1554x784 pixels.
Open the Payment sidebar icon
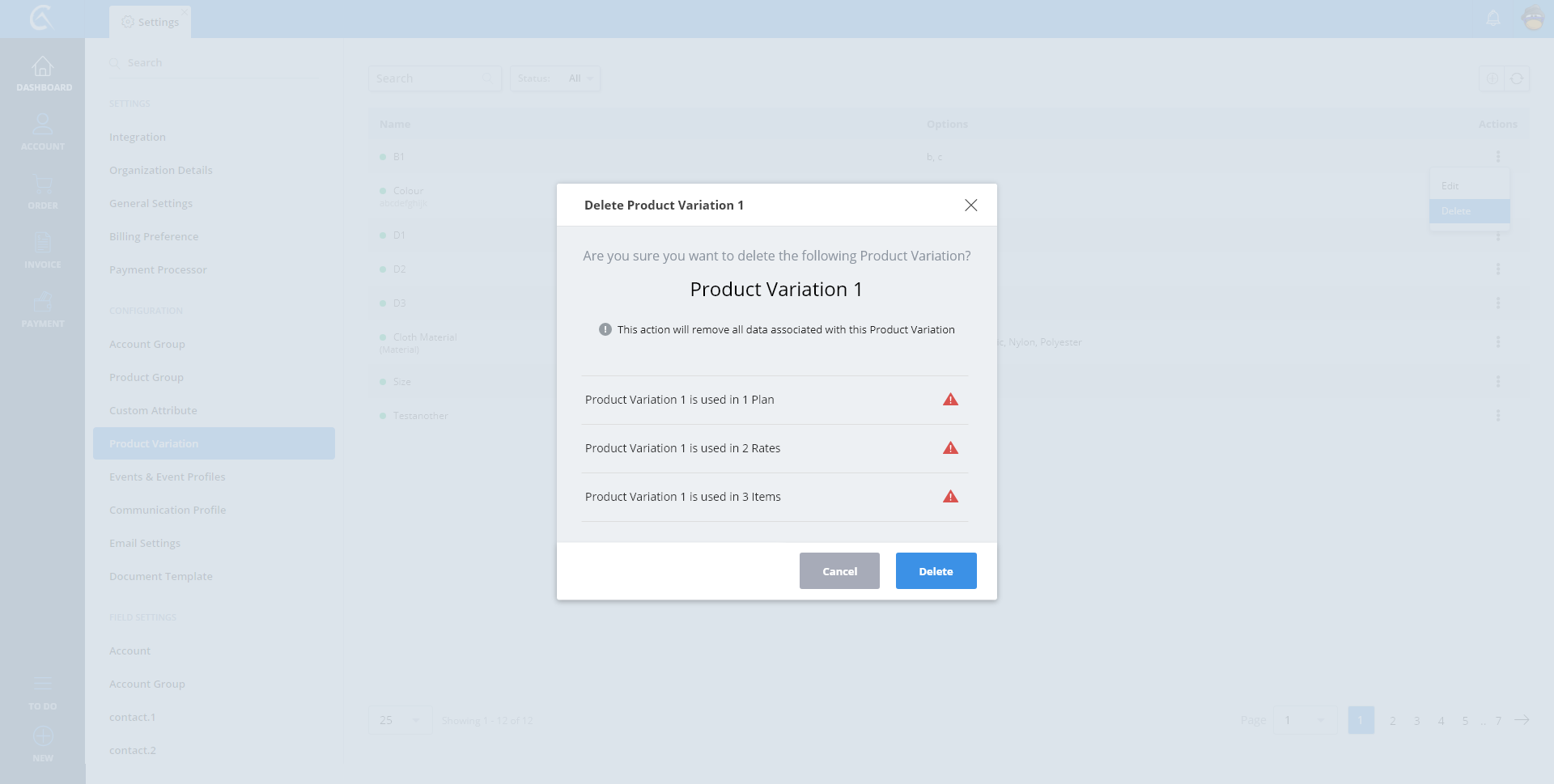tap(43, 303)
